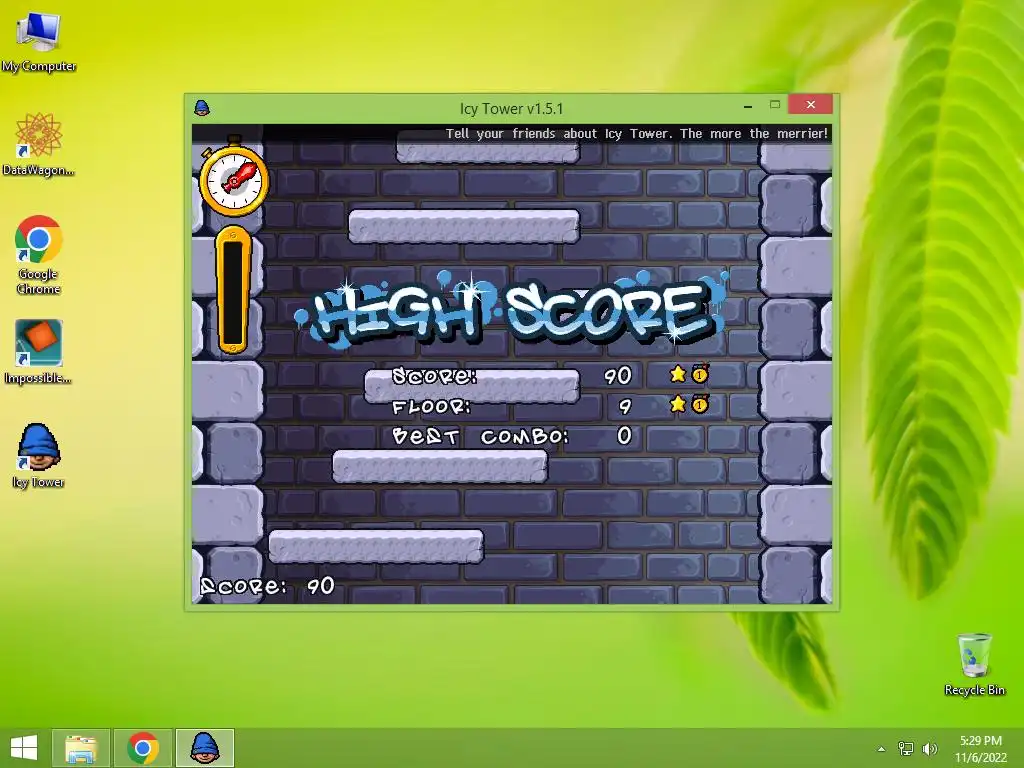Click the gold star in the Floor row
The image size is (1024, 768).
click(678, 404)
